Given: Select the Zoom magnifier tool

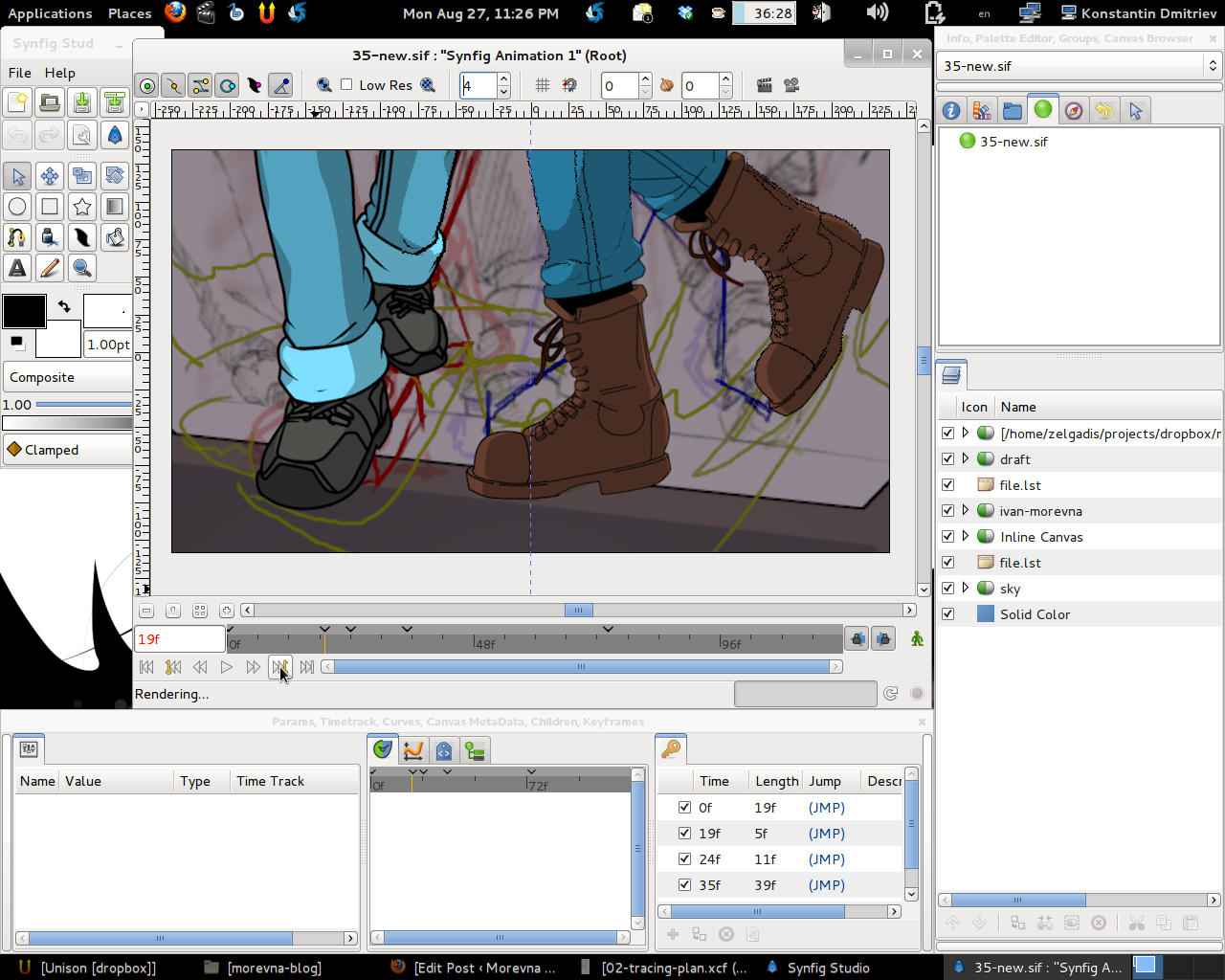Looking at the screenshot, I should coord(82,268).
